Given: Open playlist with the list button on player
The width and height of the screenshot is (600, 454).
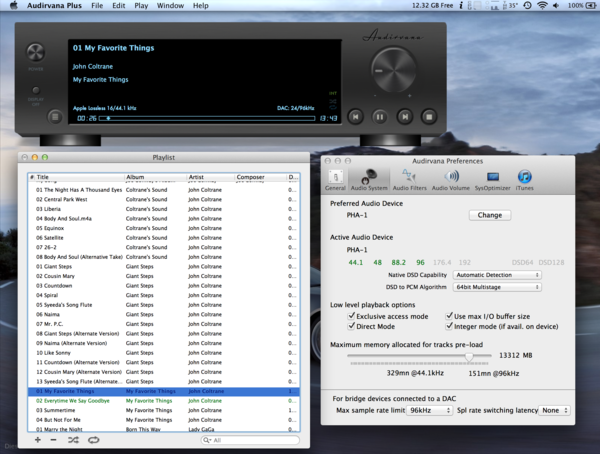Looking at the screenshot, I should pos(55,117).
